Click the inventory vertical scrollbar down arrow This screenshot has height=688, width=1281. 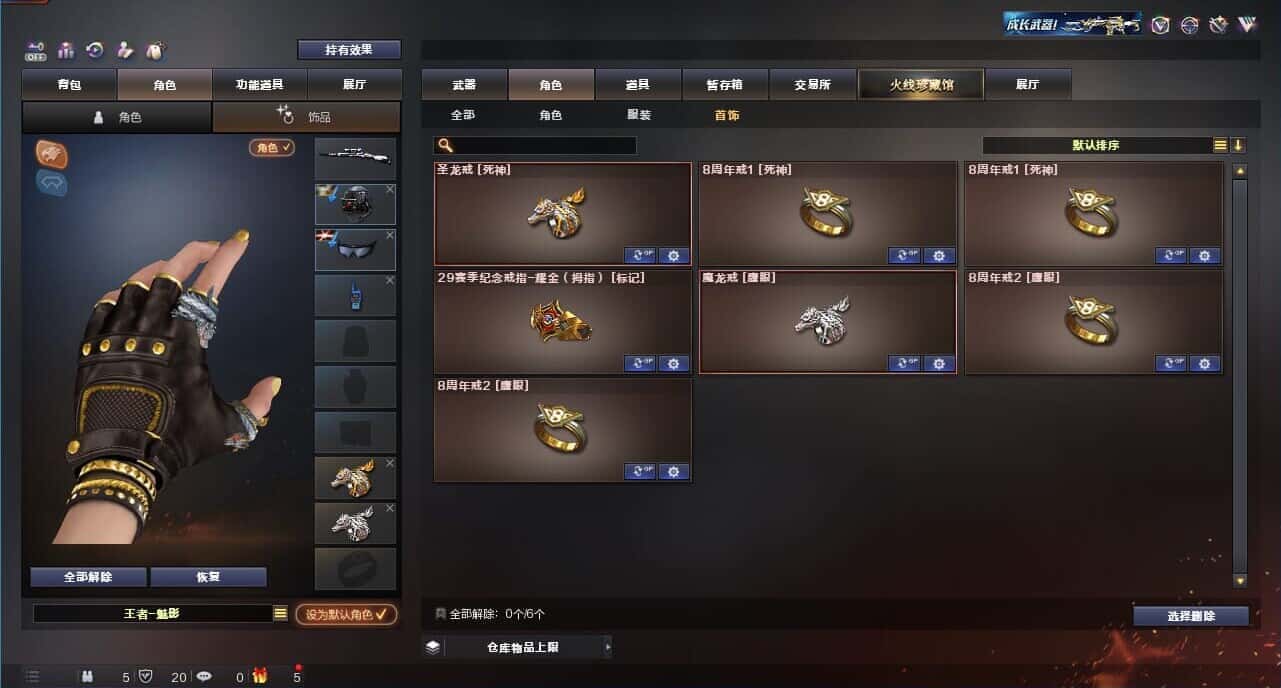click(1240, 580)
